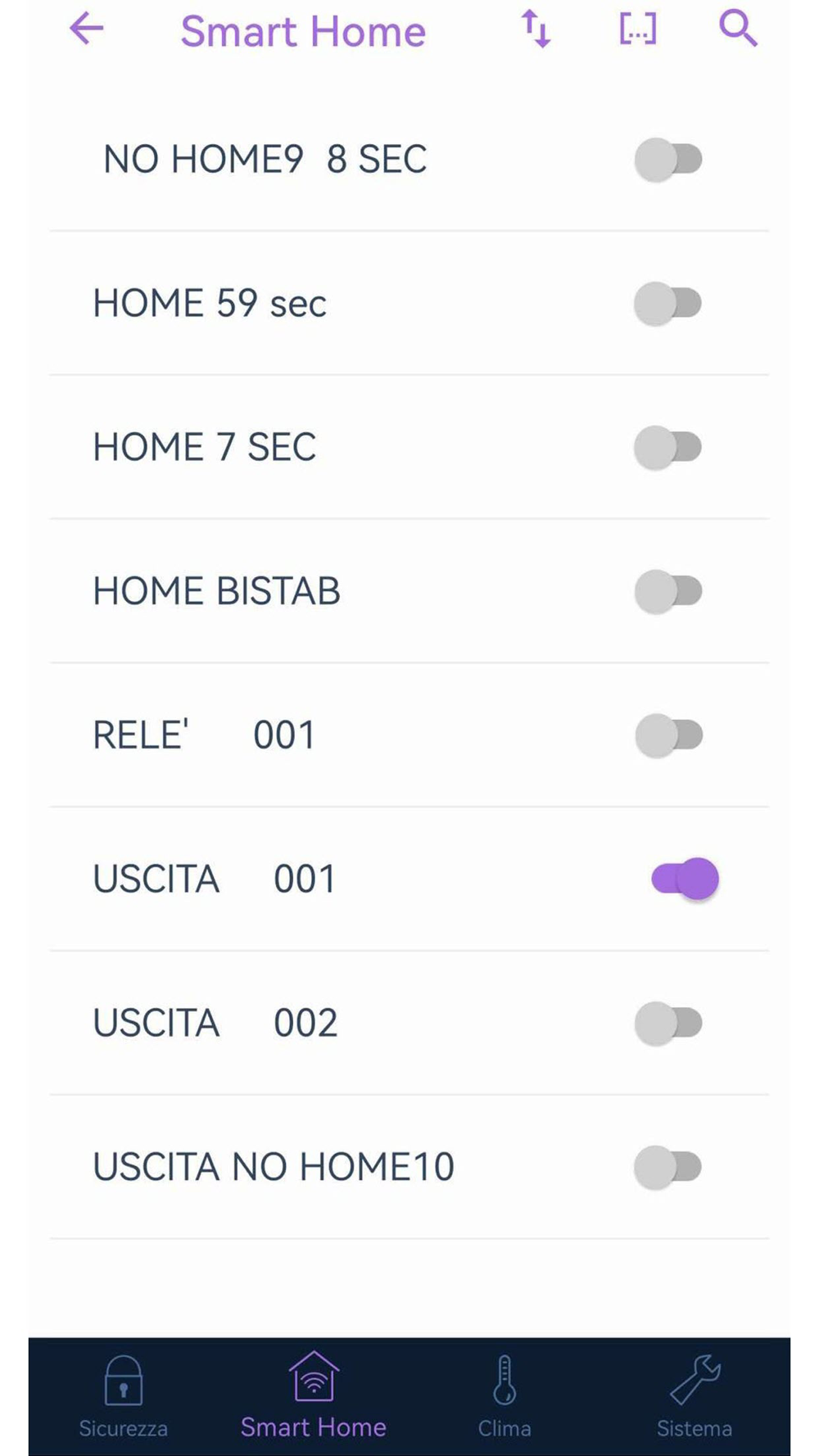Tap the bracket selection icon

637,29
